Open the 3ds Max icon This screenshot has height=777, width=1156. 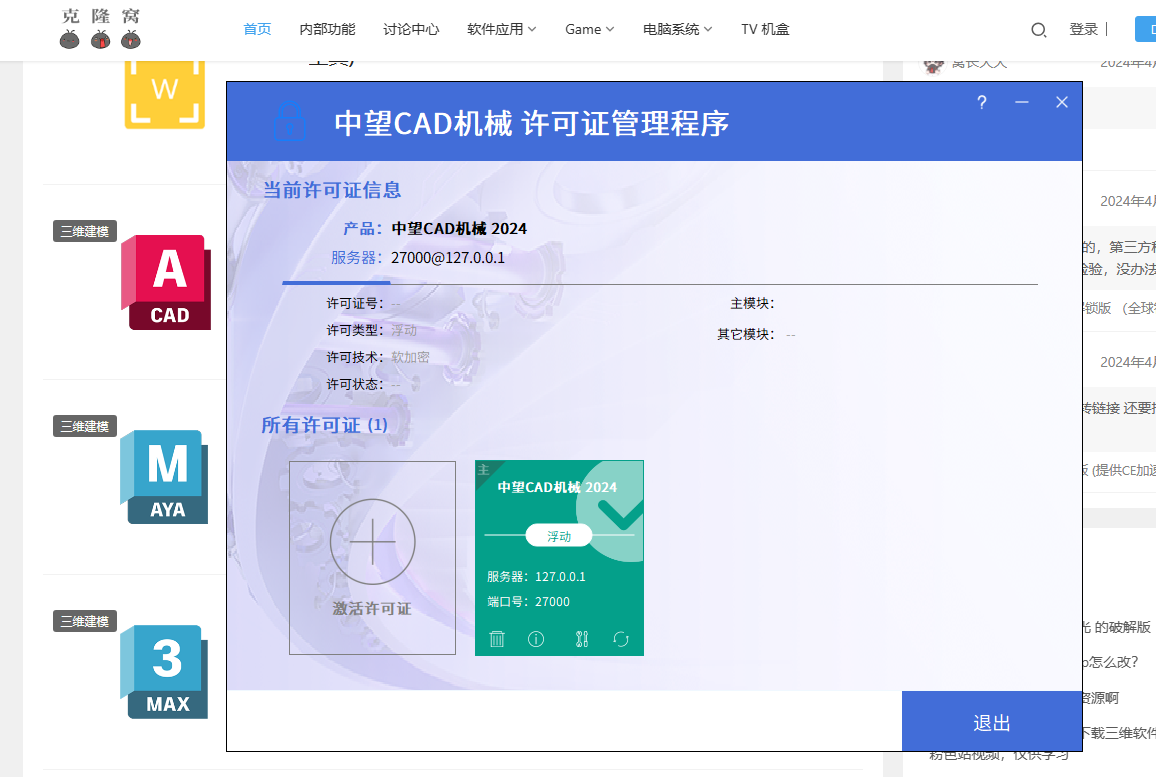coord(164,672)
